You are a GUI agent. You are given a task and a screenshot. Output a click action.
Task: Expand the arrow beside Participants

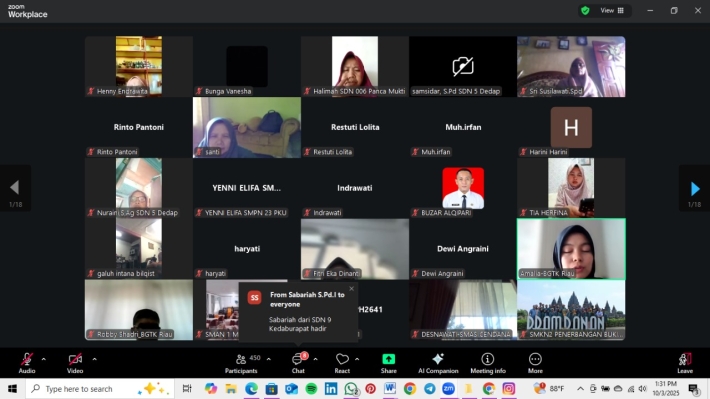point(269,359)
